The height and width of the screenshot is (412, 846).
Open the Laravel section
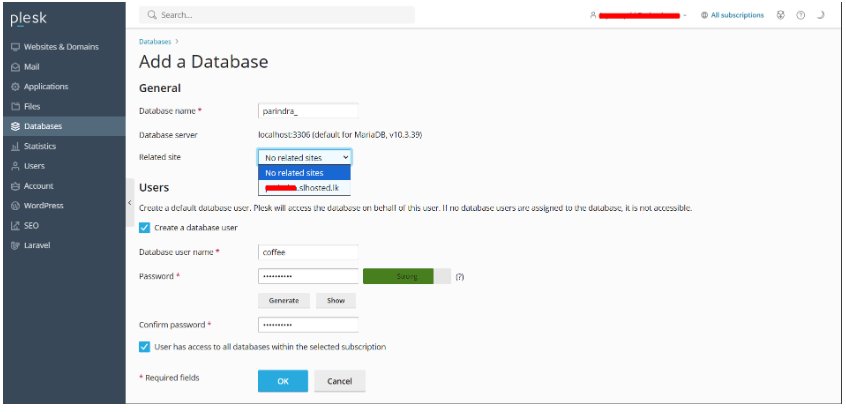[37, 245]
